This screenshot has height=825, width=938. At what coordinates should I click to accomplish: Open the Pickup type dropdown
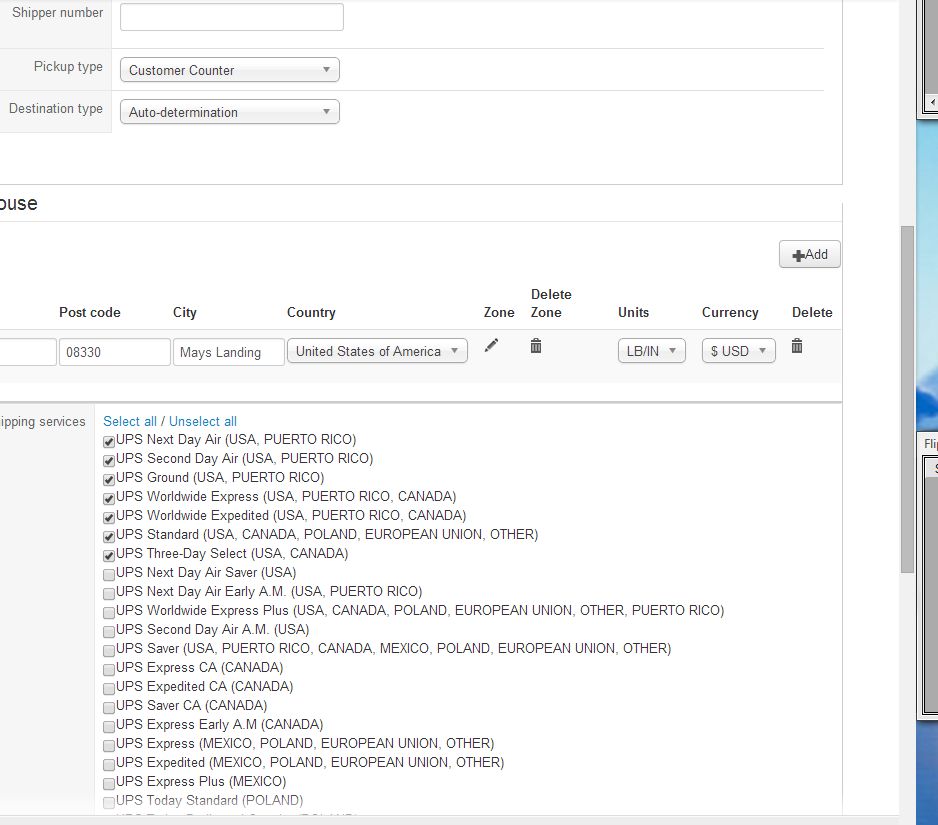pyautogui.click(x=230, y=70)
